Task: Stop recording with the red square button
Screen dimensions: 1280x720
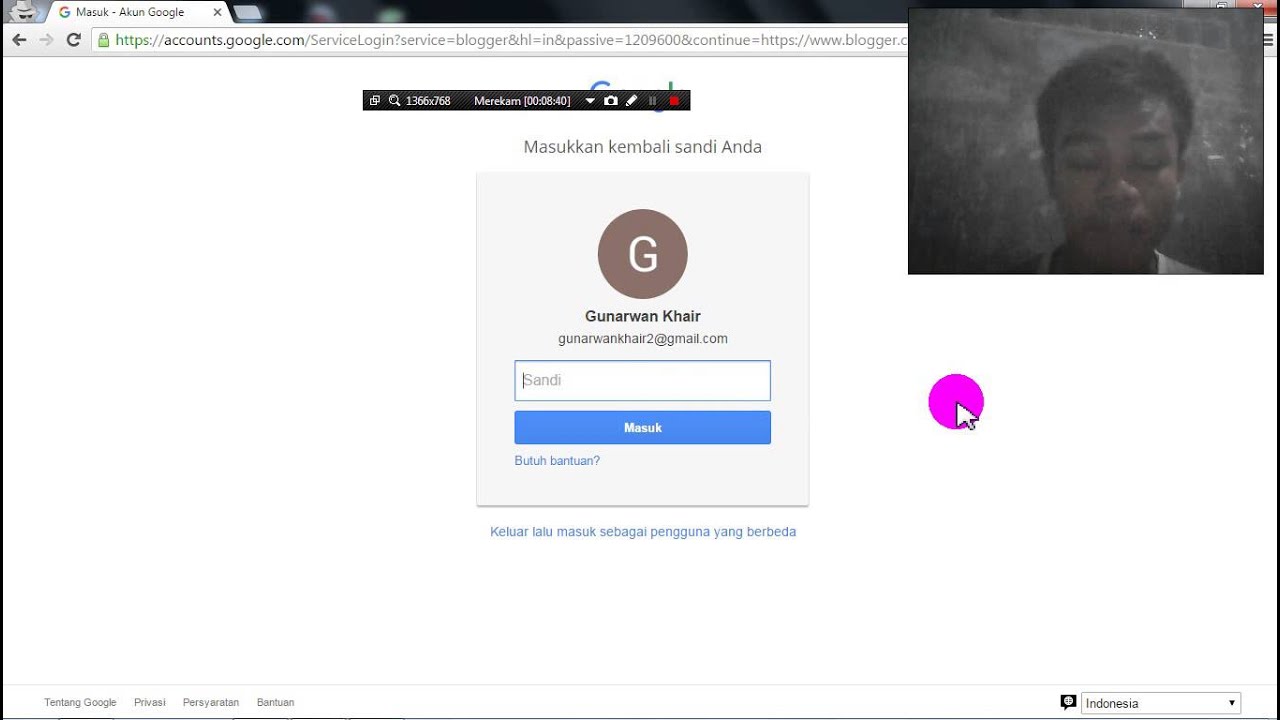Action: [675, 101]
